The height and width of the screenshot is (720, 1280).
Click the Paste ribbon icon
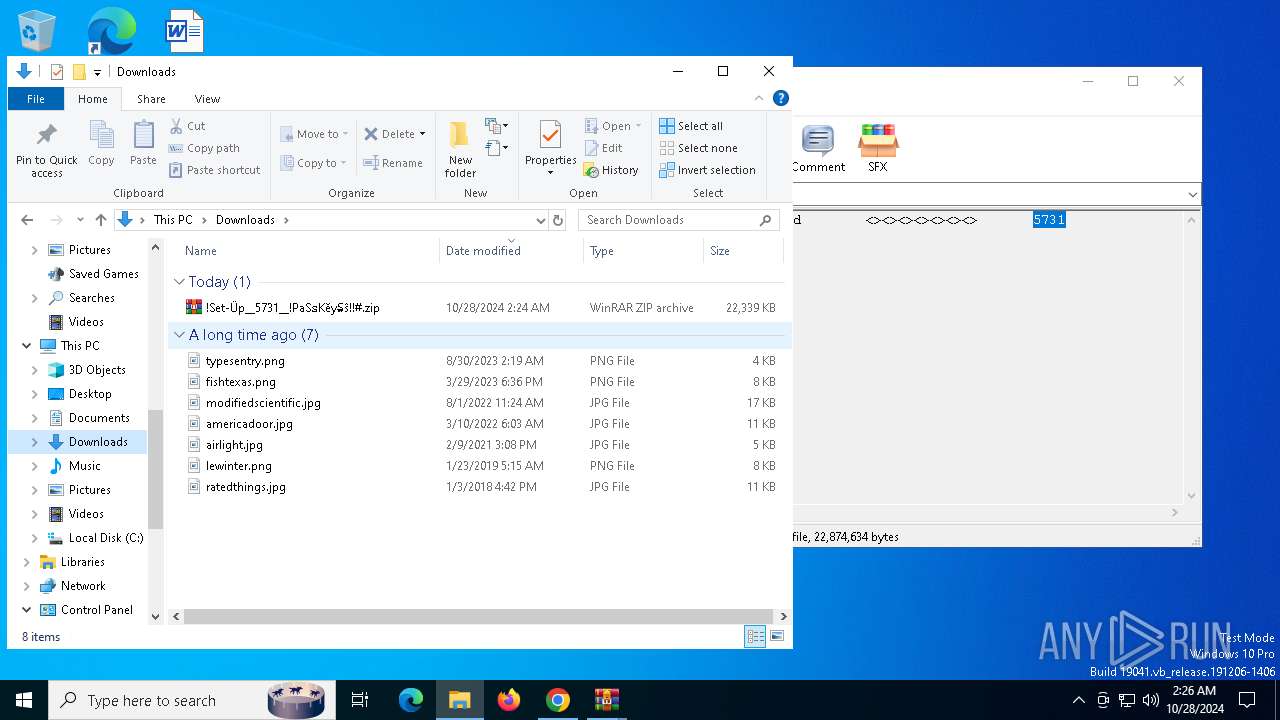pyautogui.click(x=143, y=143)
